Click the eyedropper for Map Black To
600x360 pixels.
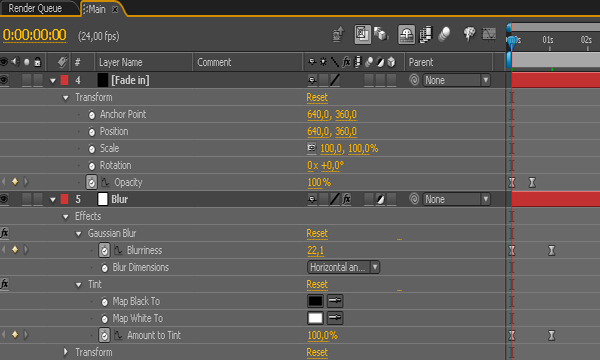coord(335,301)
